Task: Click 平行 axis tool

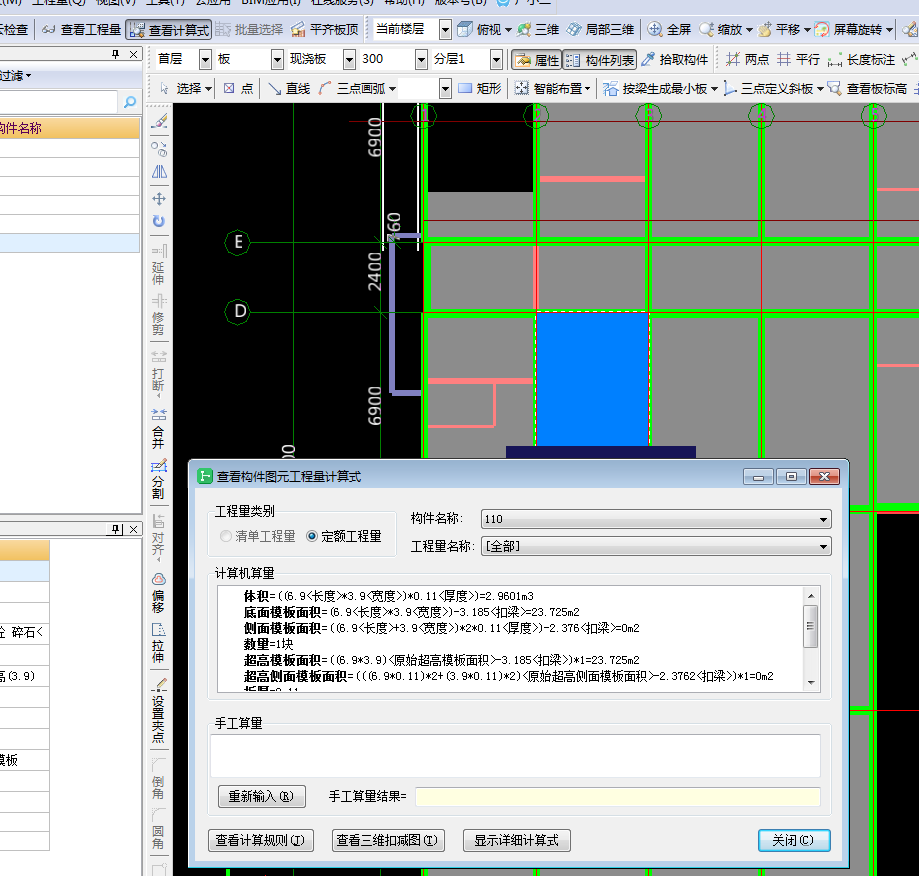Action: tap(798, 59)
